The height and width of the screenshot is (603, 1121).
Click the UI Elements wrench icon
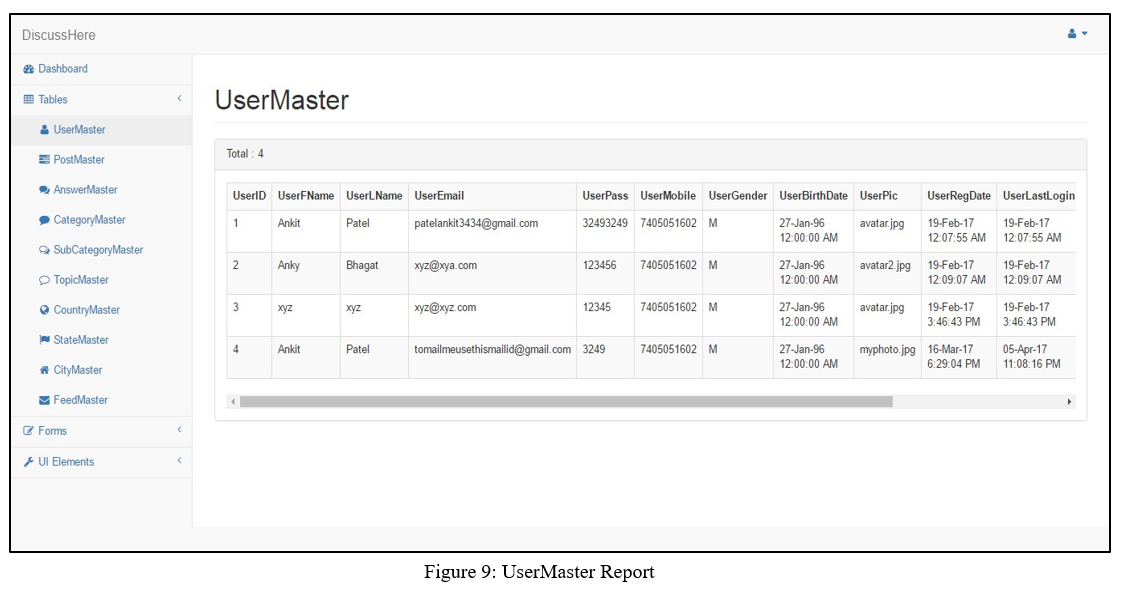pos(29,461)
